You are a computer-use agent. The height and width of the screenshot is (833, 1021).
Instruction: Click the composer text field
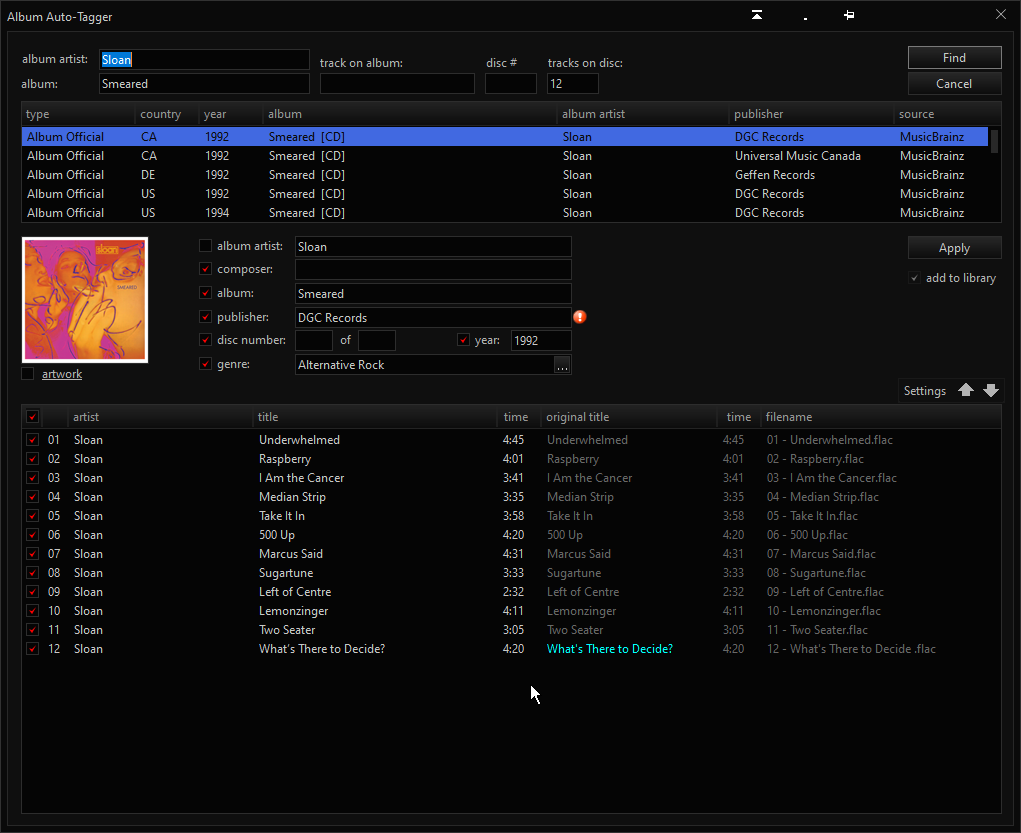pos(433,270)
